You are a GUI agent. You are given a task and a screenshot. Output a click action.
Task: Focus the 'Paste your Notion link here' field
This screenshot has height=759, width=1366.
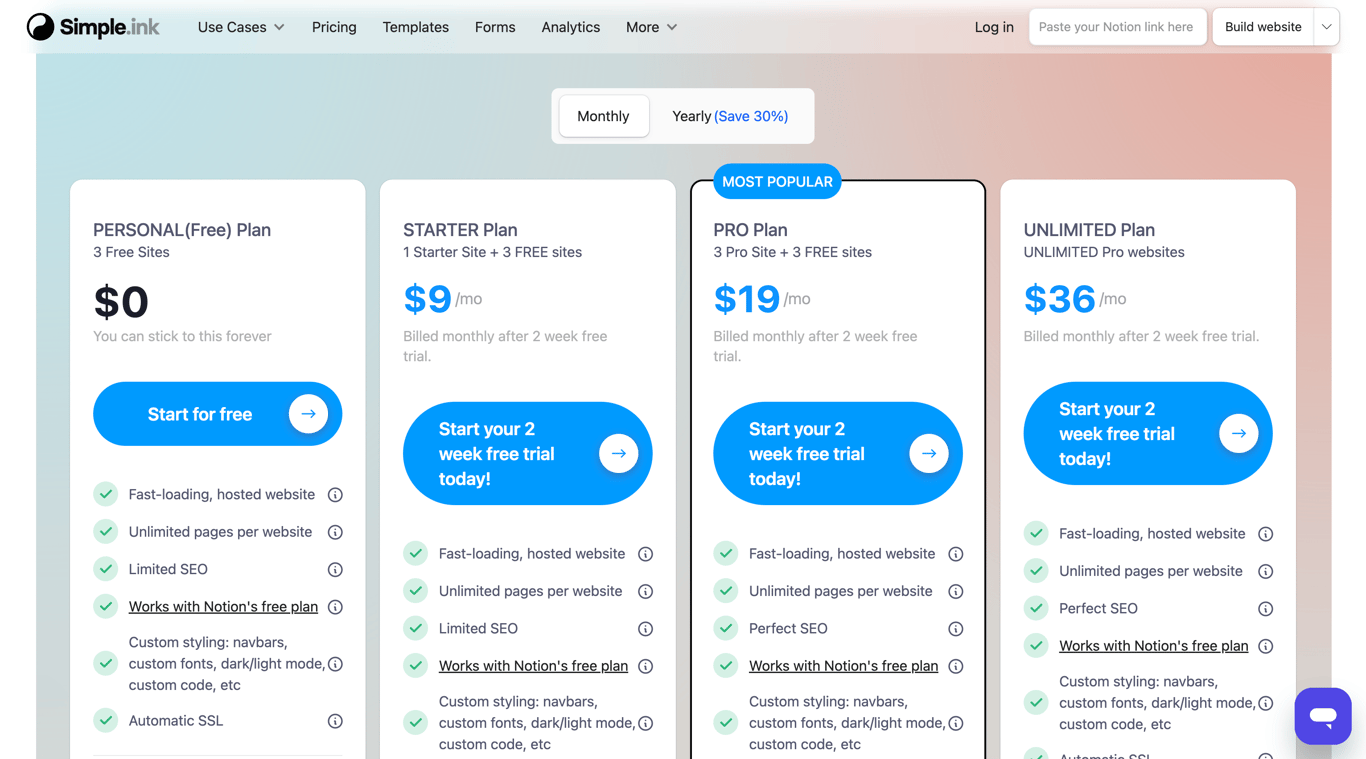tap(1117, 27)
